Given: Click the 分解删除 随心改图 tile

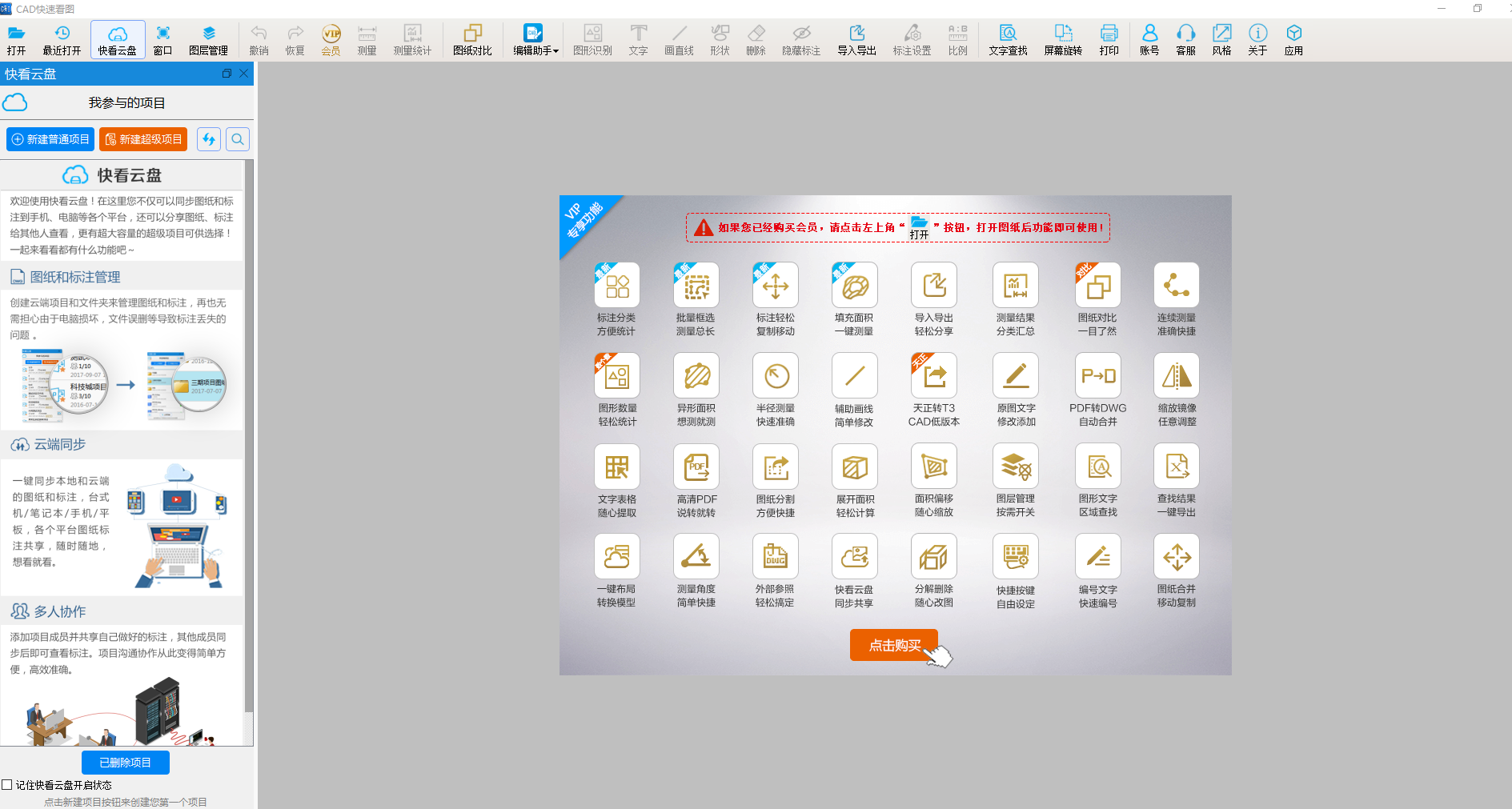Looking at the screenshot, I should pyautogui.click(x=933, y=571).
